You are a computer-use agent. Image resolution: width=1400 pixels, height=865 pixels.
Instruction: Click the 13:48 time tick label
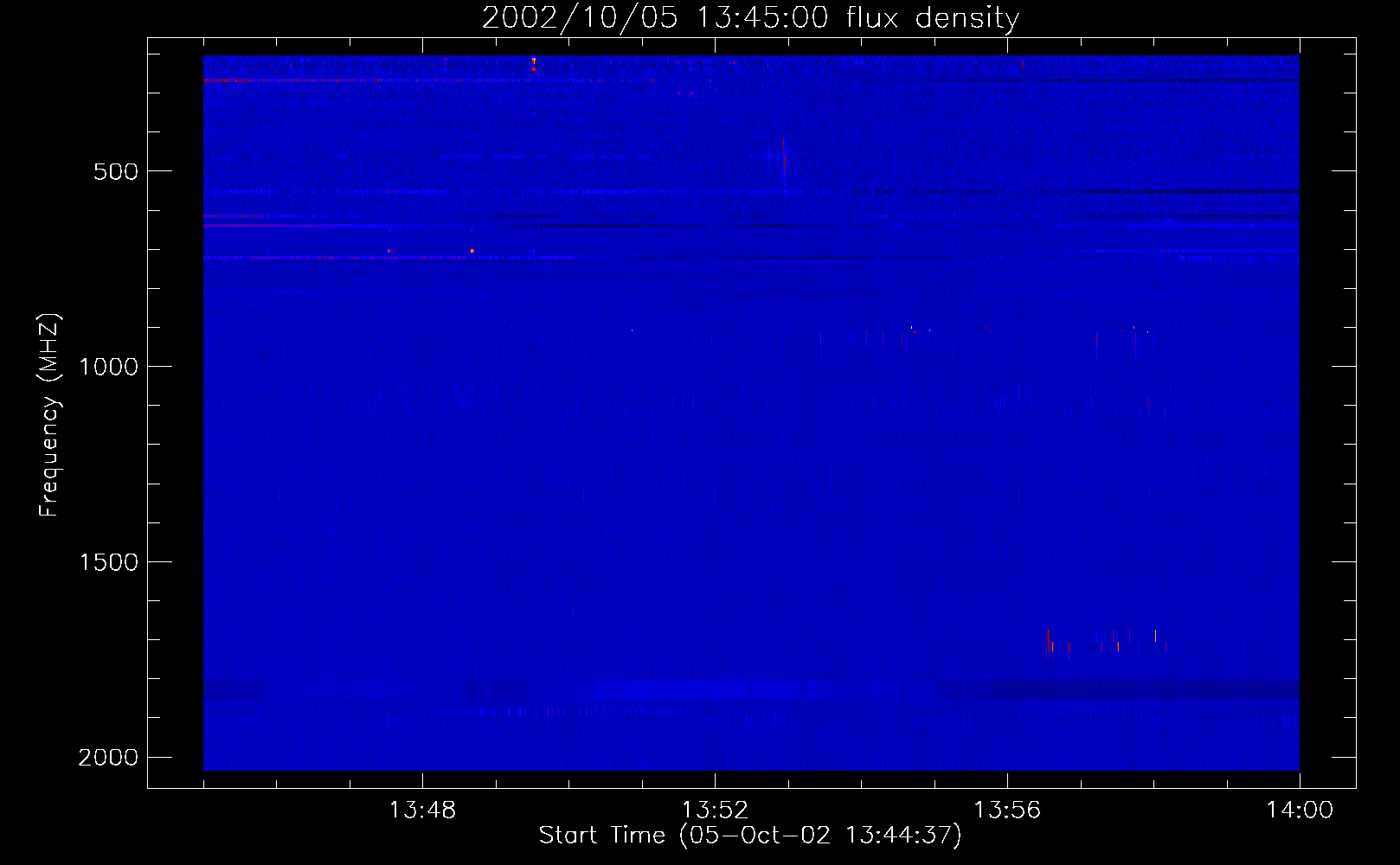(x=422, y=811)
